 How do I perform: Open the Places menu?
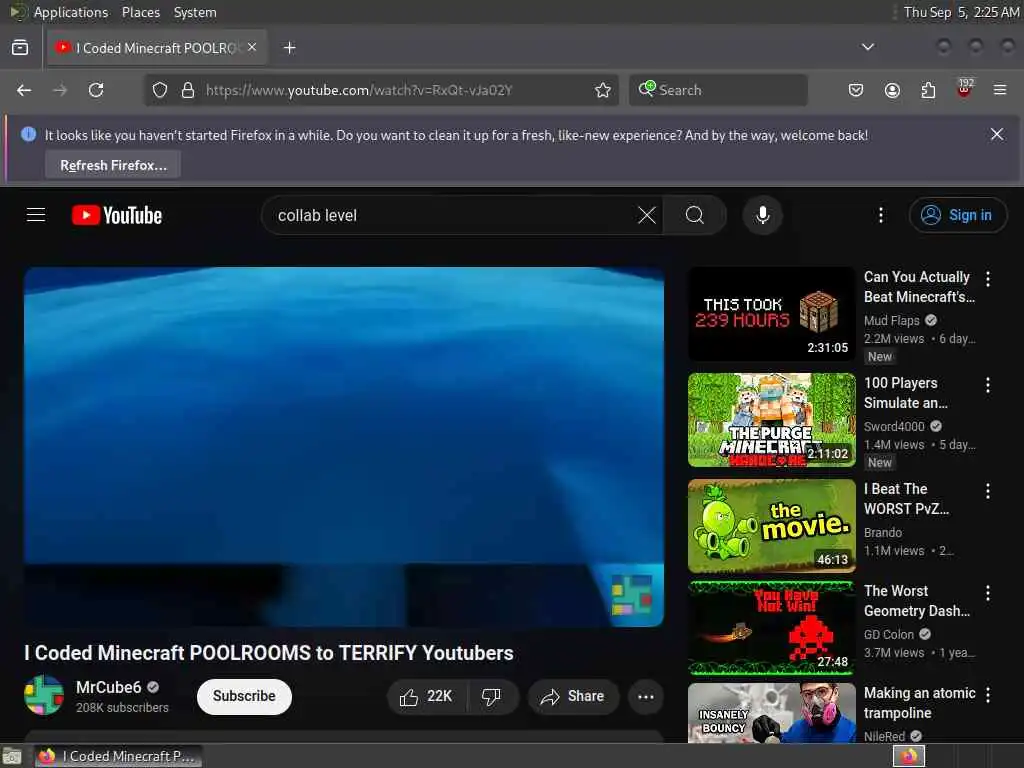pyautogui.click(x=140, y=12)
